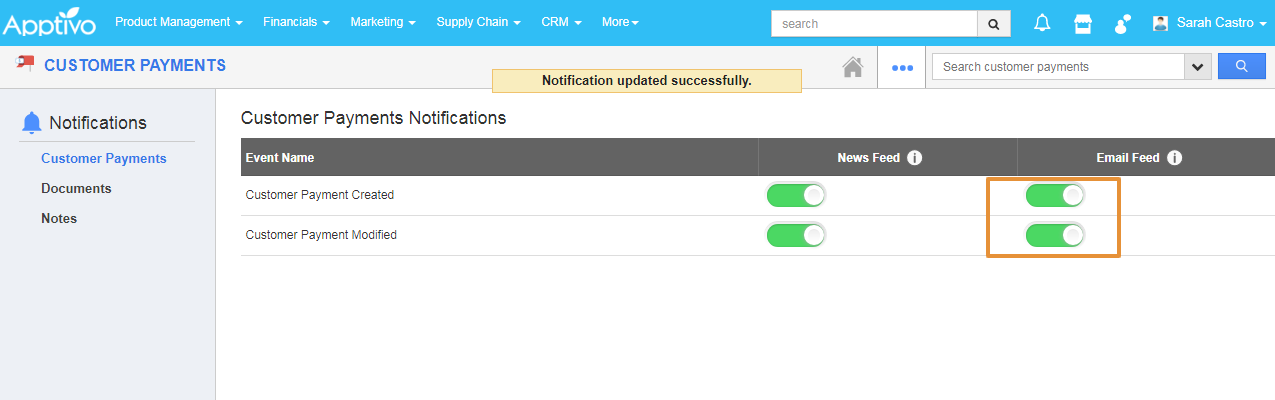The height and width of the screenshot is (400, 1275).
Task: Show info for the Email Feed column
Action: [1174, 158]
